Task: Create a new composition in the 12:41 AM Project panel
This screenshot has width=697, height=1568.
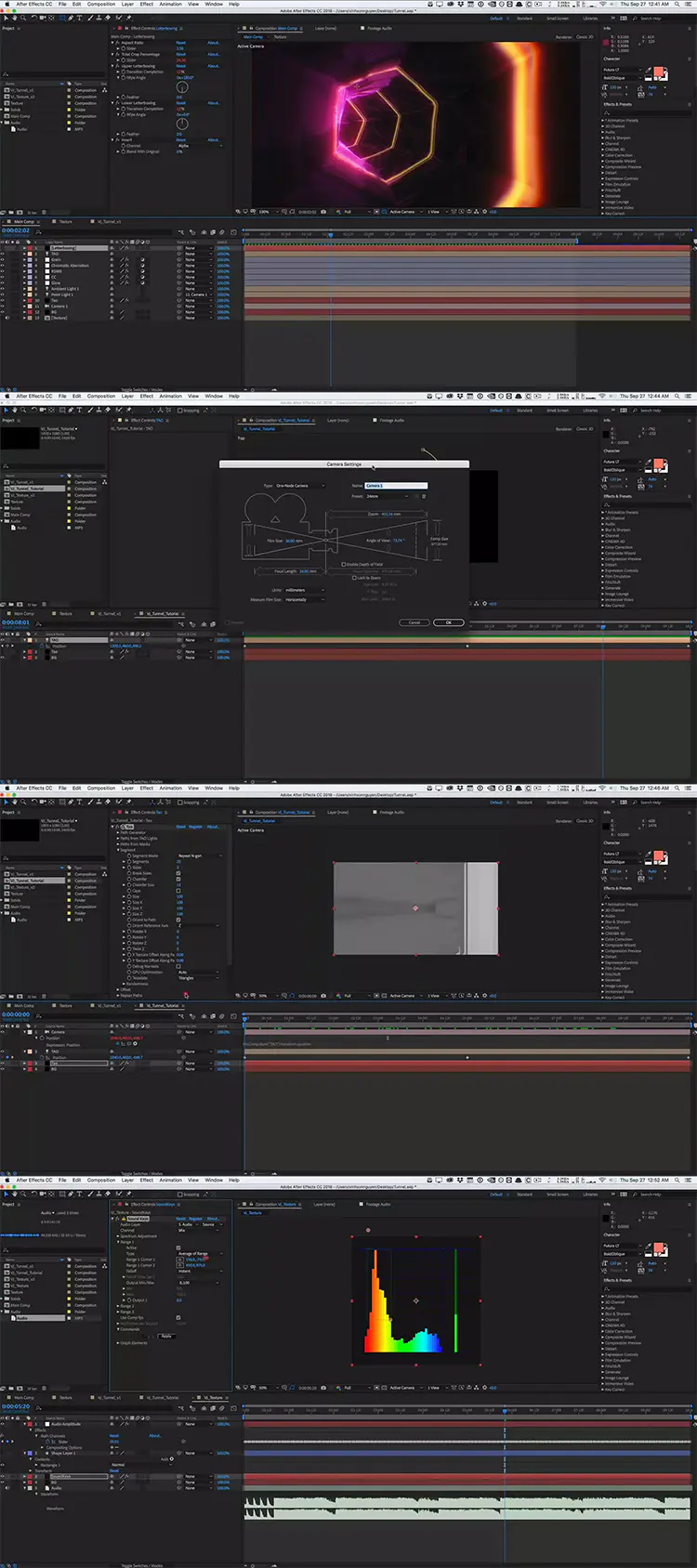Action: coord(20,213)
